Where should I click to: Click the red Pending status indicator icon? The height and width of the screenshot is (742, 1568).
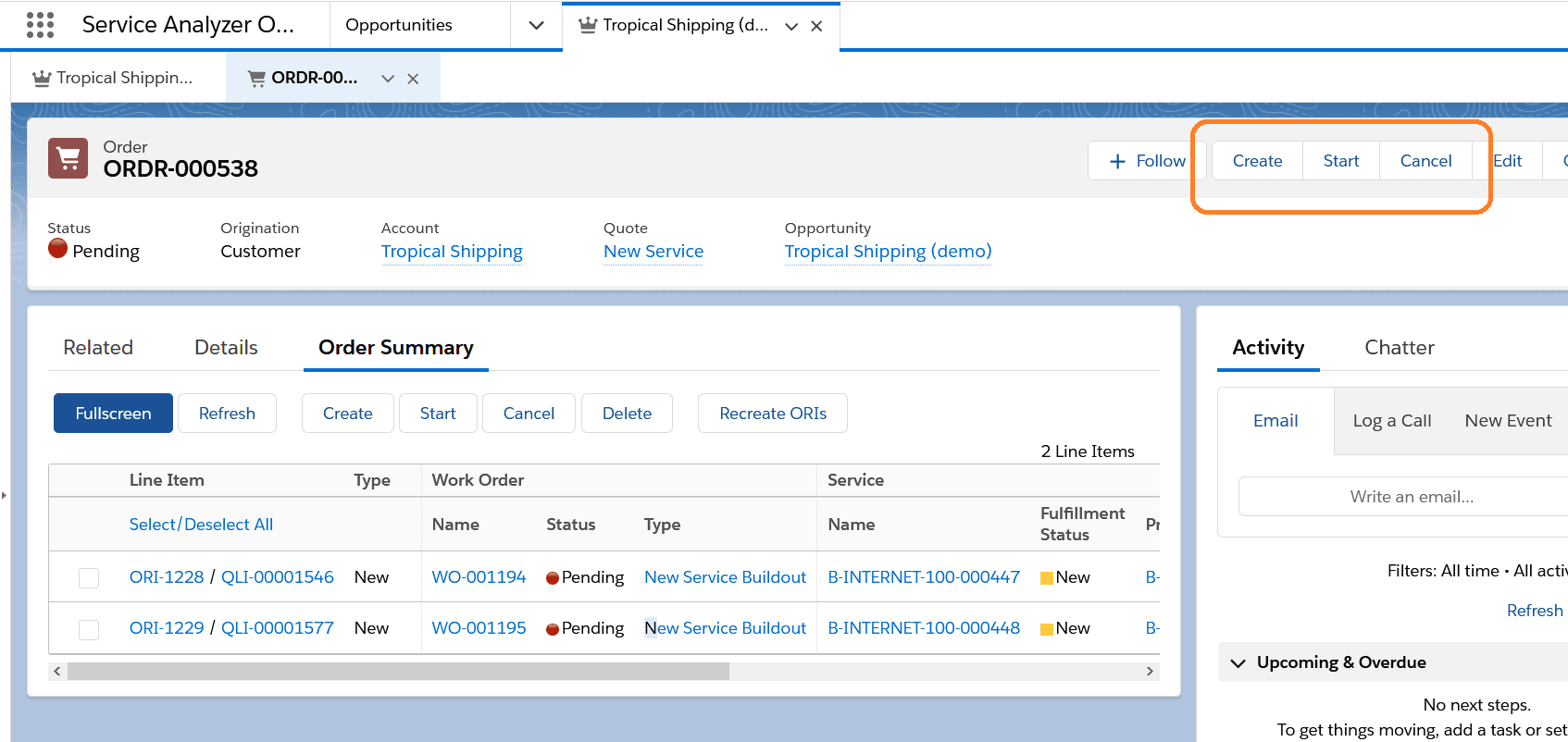57,248
